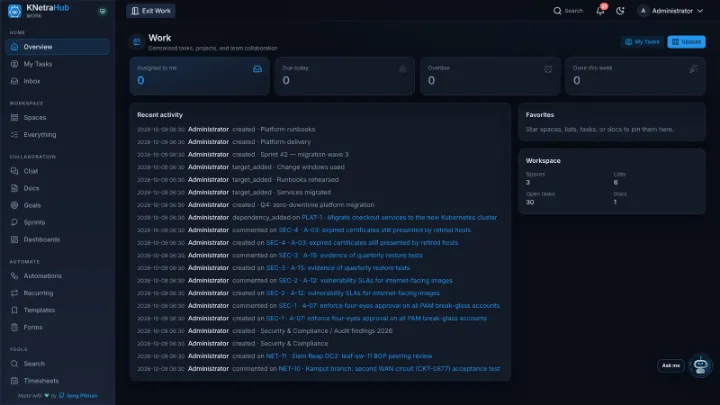Screen dimensions: 720x405
Task: Expand the Administrator account dropdown
Action: point(671,11)
